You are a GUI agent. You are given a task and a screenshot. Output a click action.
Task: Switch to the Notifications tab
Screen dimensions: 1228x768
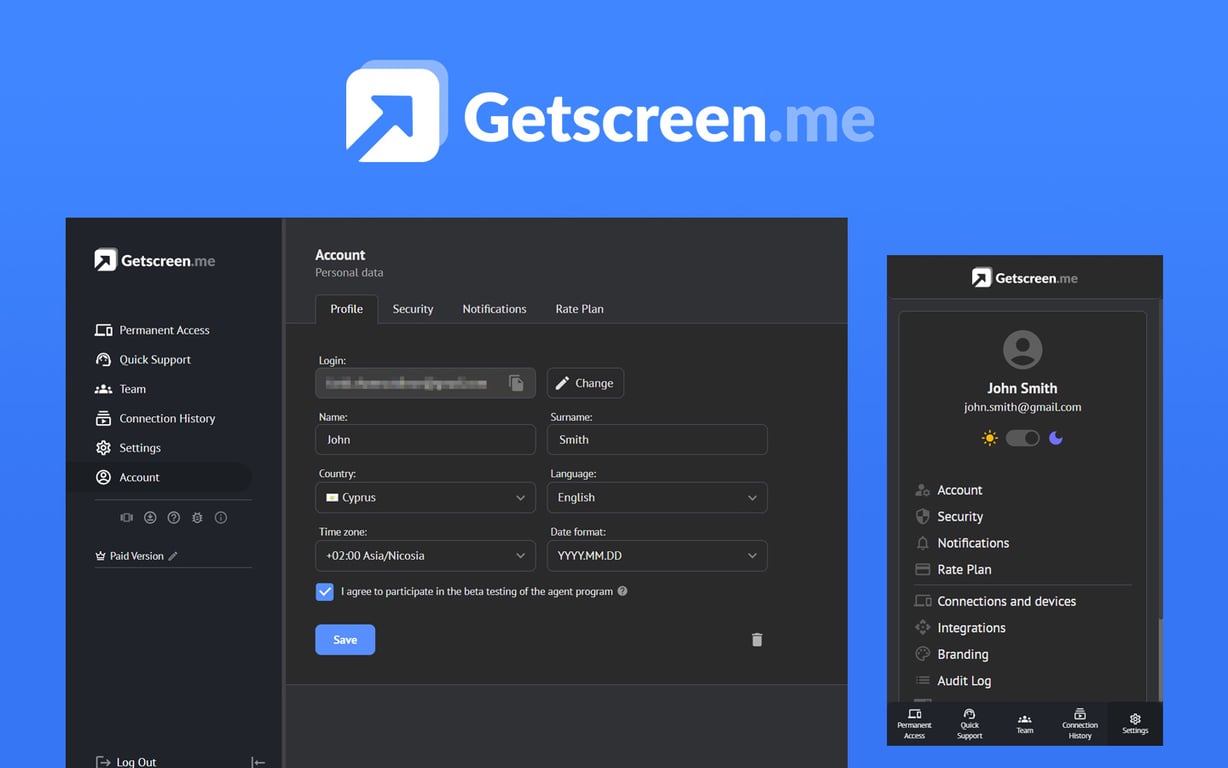pos(494,309)
